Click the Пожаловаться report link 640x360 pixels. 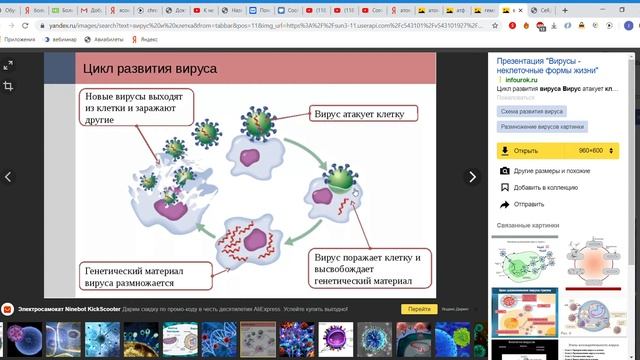click(515, 98)
